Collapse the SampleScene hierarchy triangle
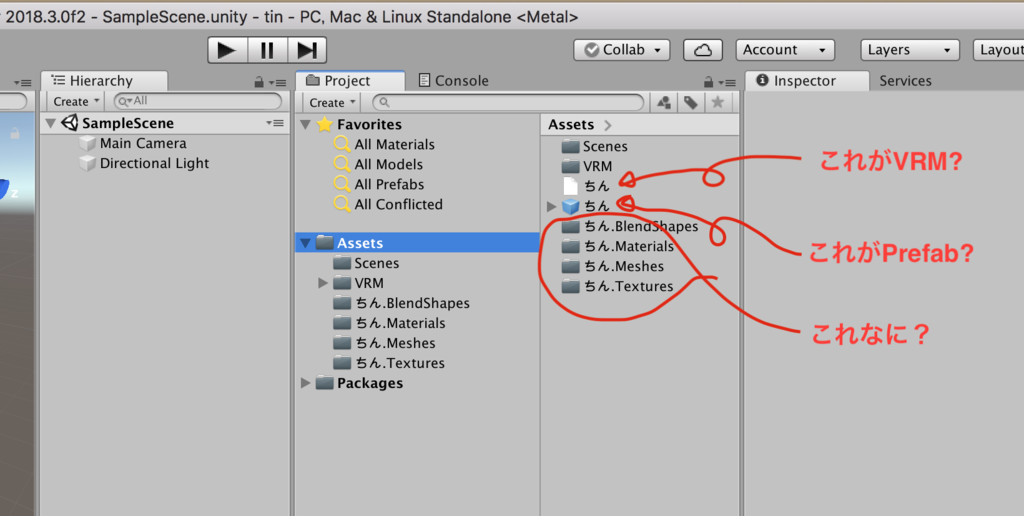Image resolution: width=1024 pixels, height=516 pixels. (x=50, y=123)
